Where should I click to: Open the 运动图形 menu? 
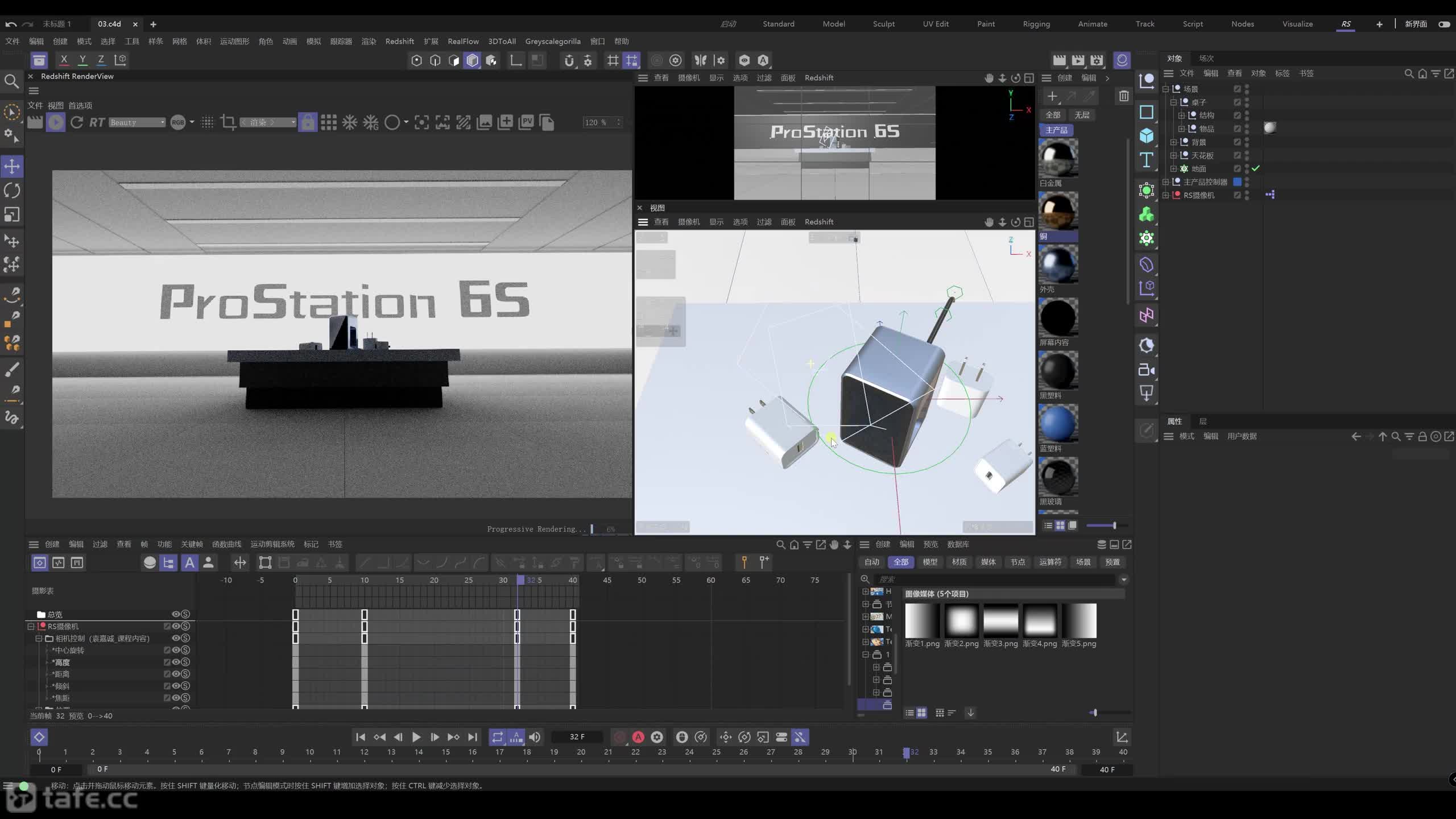pos(234,41)
